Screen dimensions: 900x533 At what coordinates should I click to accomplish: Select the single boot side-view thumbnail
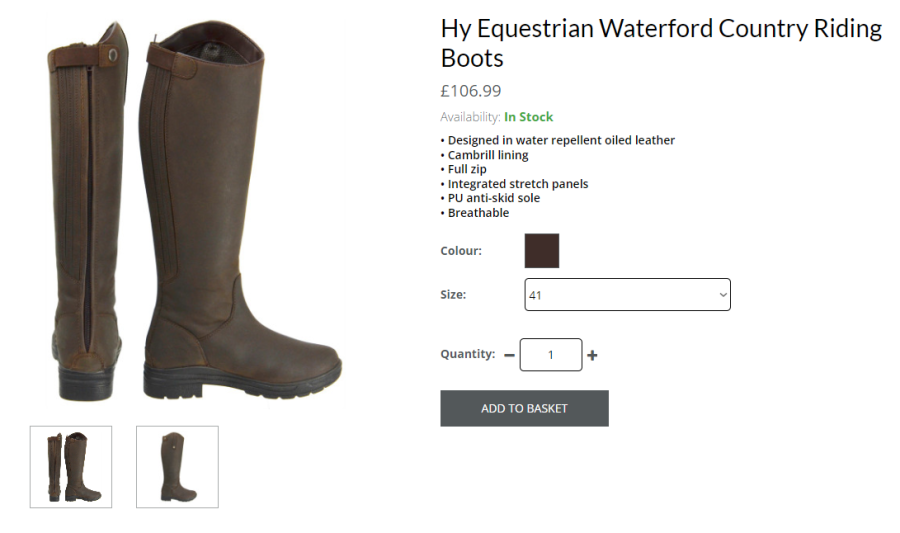tap(177, 466)
